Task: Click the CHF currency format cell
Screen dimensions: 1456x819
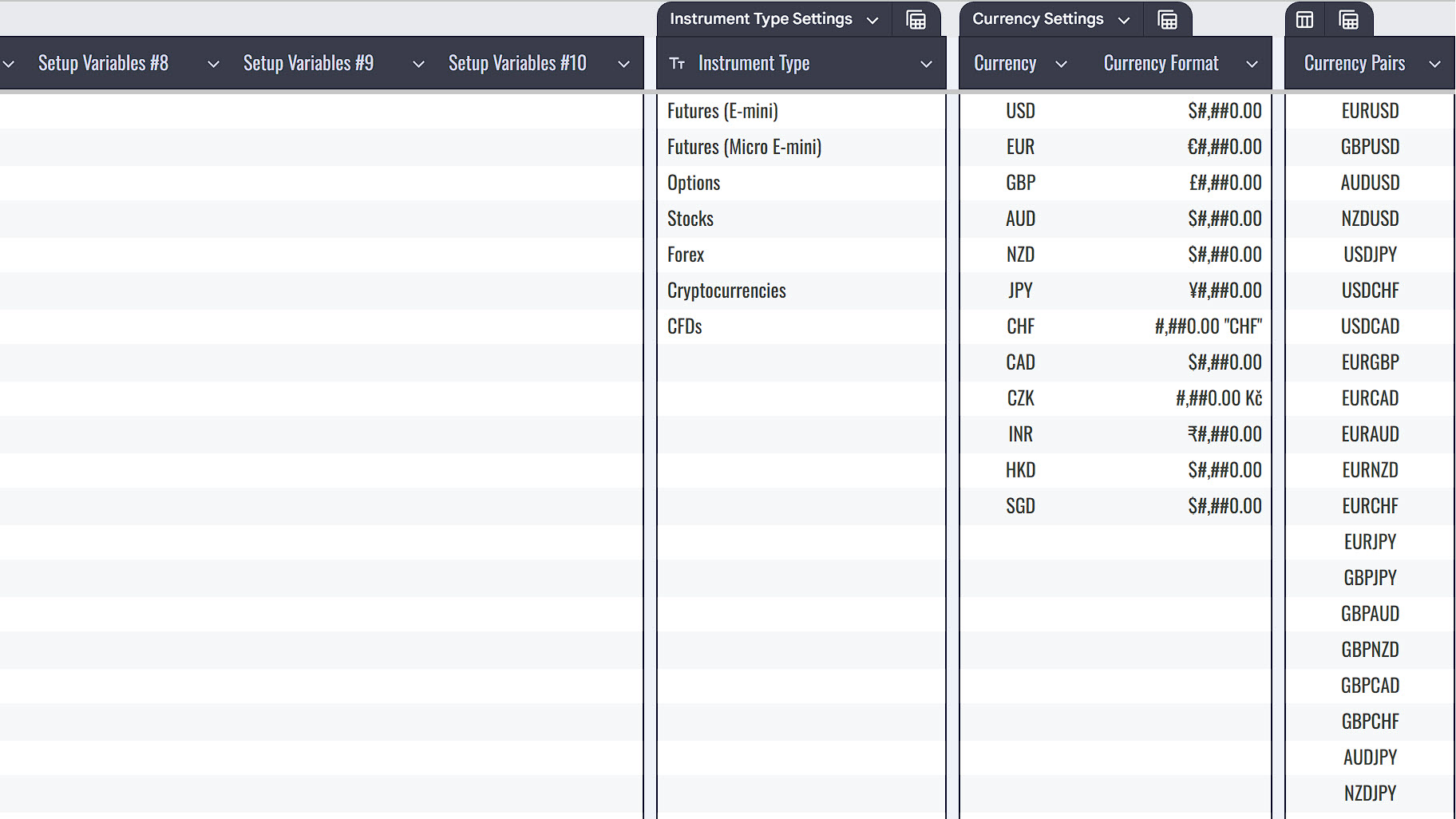Action: (1208, 326)
